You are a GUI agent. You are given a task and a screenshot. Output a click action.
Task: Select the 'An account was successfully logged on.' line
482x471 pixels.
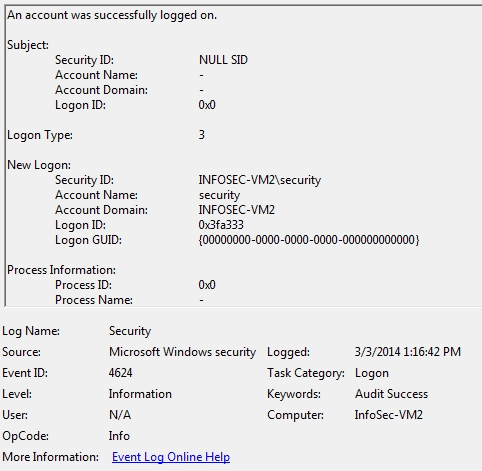point(112,15)
